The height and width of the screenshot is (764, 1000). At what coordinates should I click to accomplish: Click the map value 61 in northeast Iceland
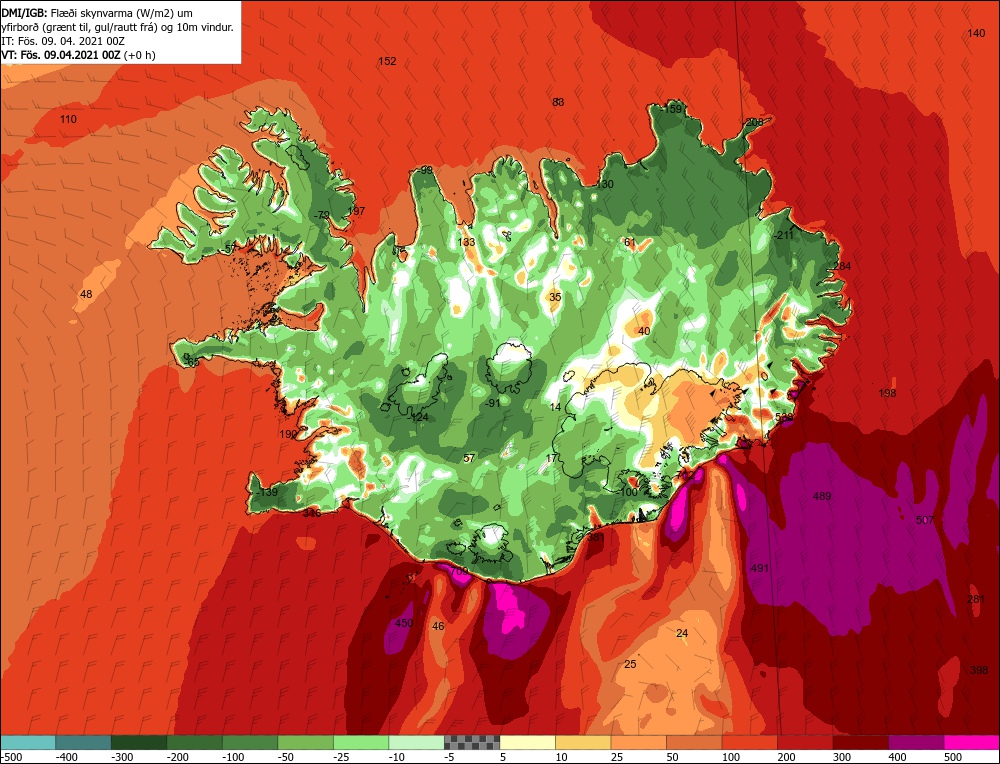tap(630, 242)
